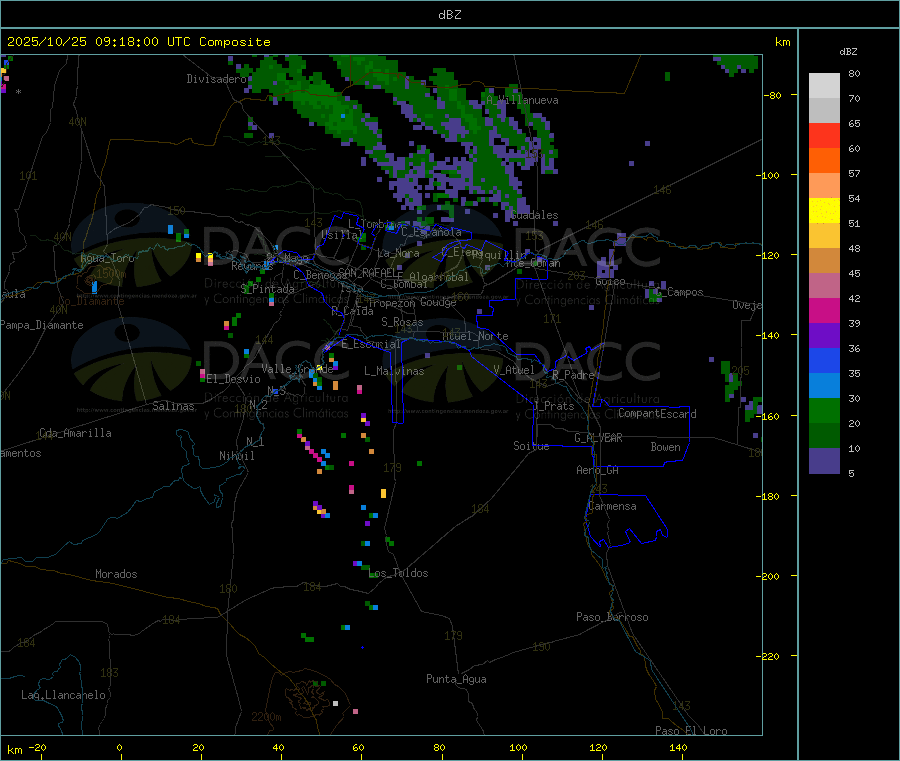This screenshot has height=761, width=900.
Task: Click the timestamp 2025/10/25 09:18:00 UTC Composite
Action: pyautogui.click(x=138, y=42)
